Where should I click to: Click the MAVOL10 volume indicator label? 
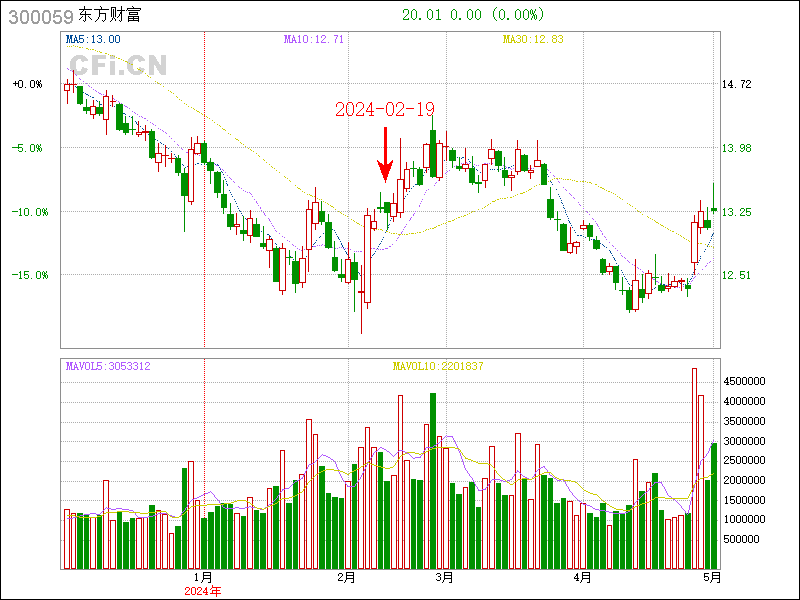(x=437, y=367)
